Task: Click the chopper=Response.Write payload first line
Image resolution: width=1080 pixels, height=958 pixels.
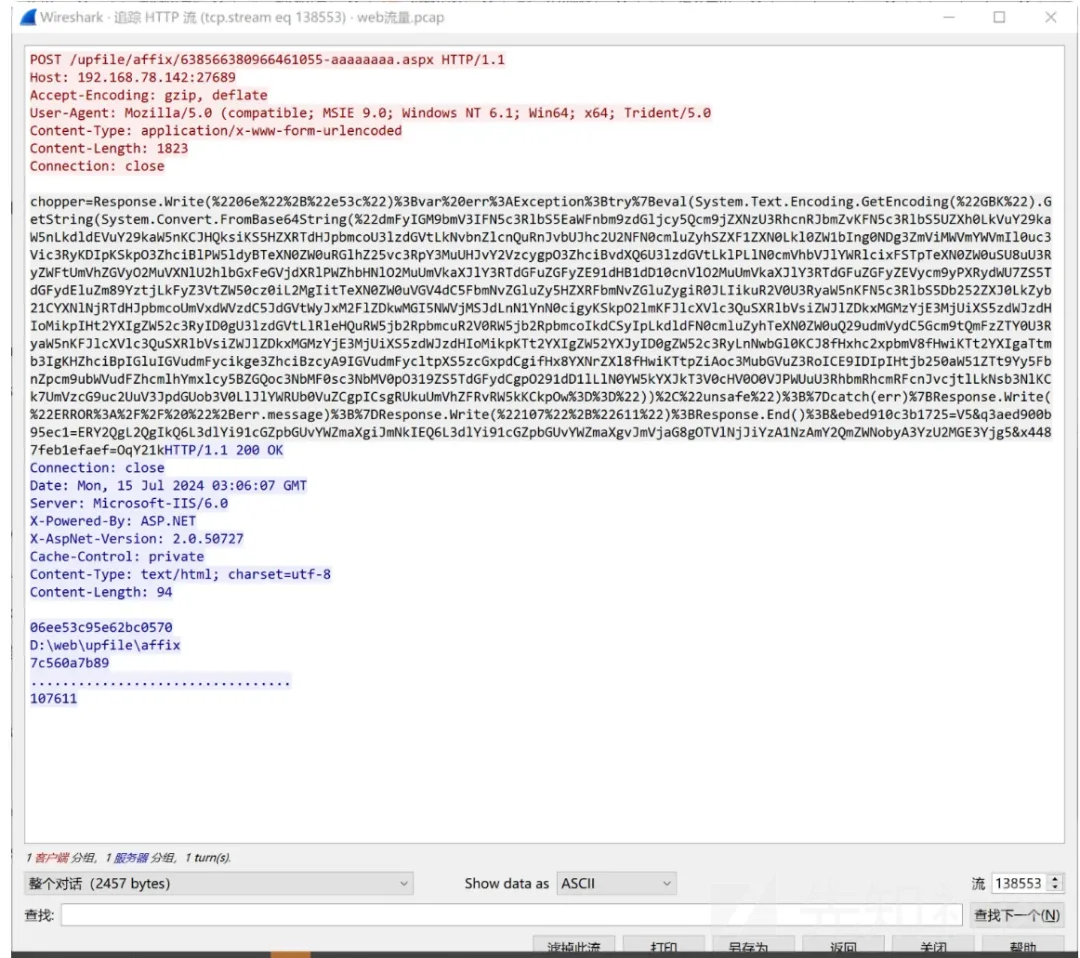Action: 541,202
